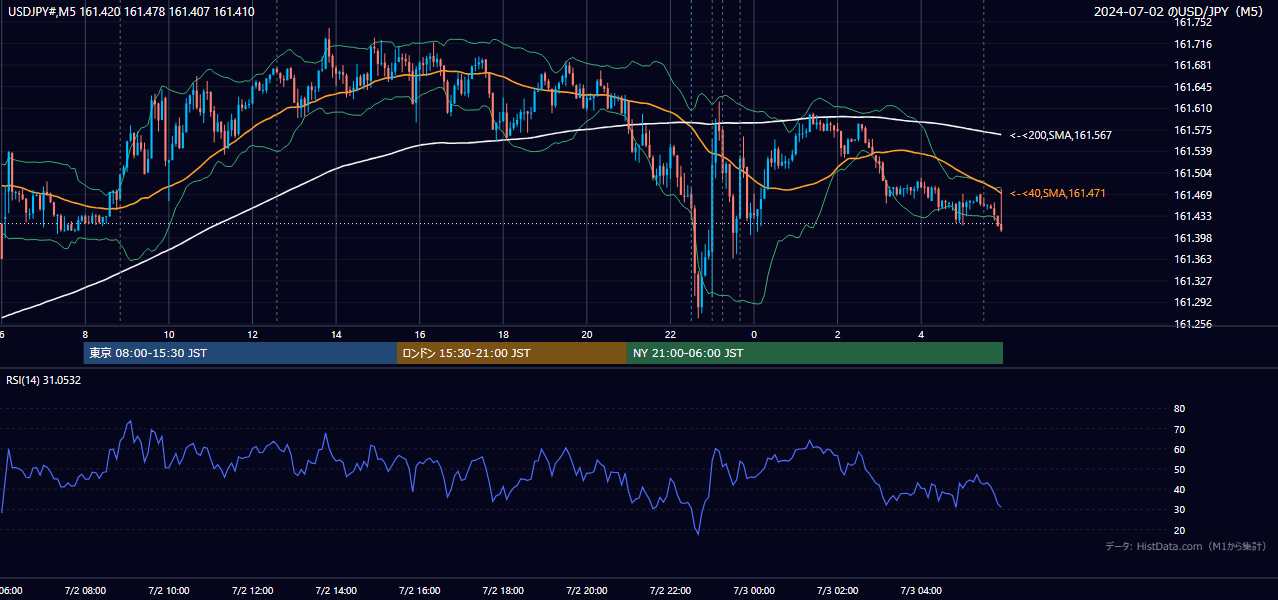Click price axis value 161.575
The image size is (1278, 600).
coord(1192,130)
